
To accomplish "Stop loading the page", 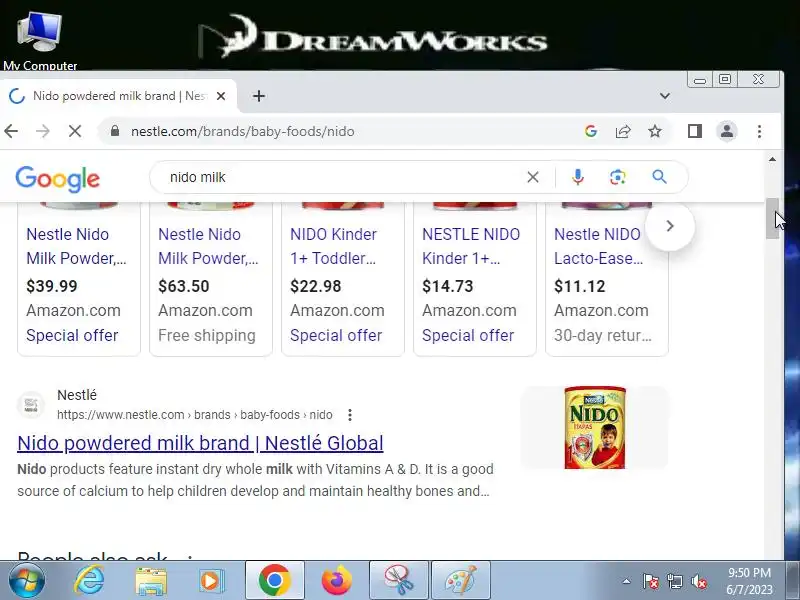I will (75, 132).
